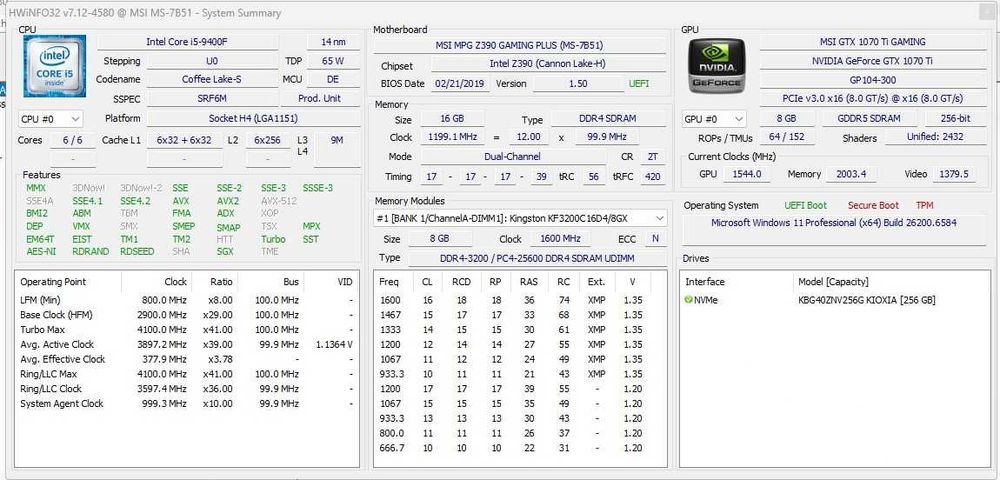Click the Cores 6 / 6 value
Screen dimensions: 1000x480
pos(72,140)
